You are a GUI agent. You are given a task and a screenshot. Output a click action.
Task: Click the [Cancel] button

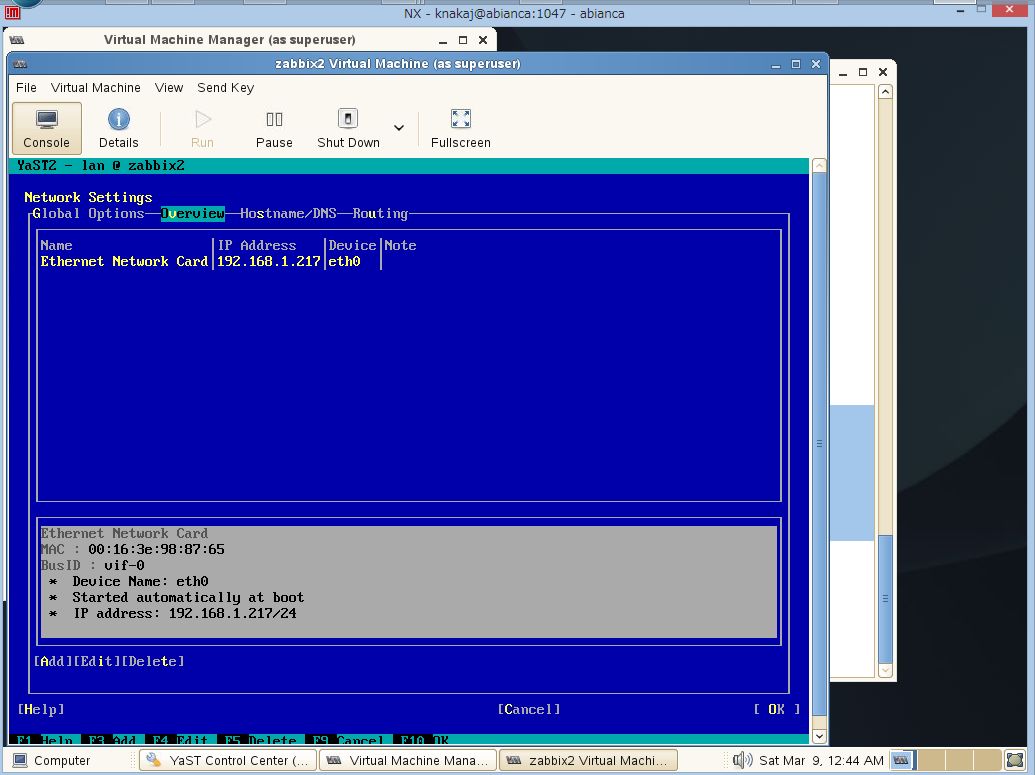(529, 709)
